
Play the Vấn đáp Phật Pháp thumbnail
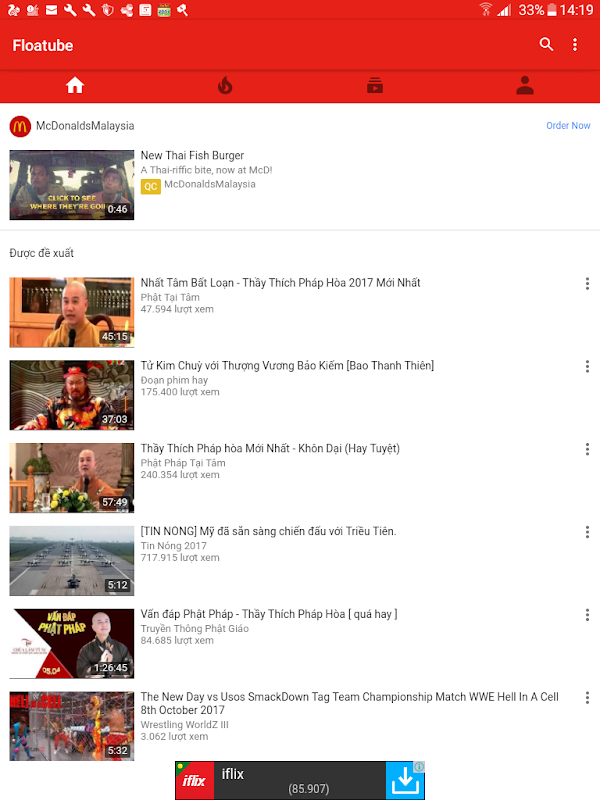[72, 643]
